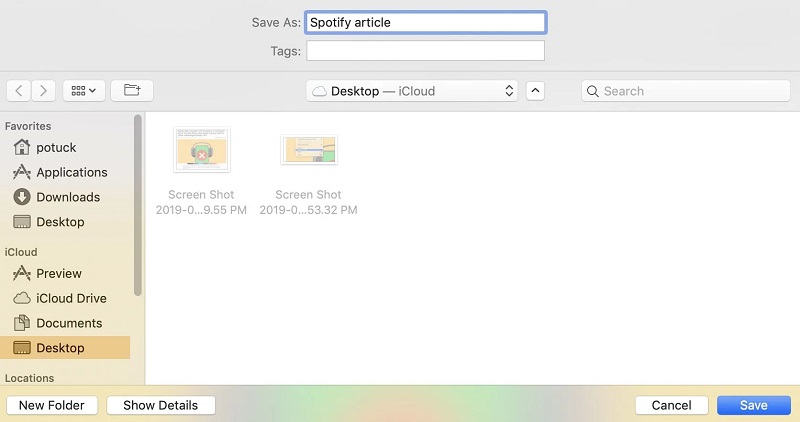Viewport: 800px width, 422px height.
Task: Open the Desktop — iCloud location popup
Action: click(x=412, y=91)
